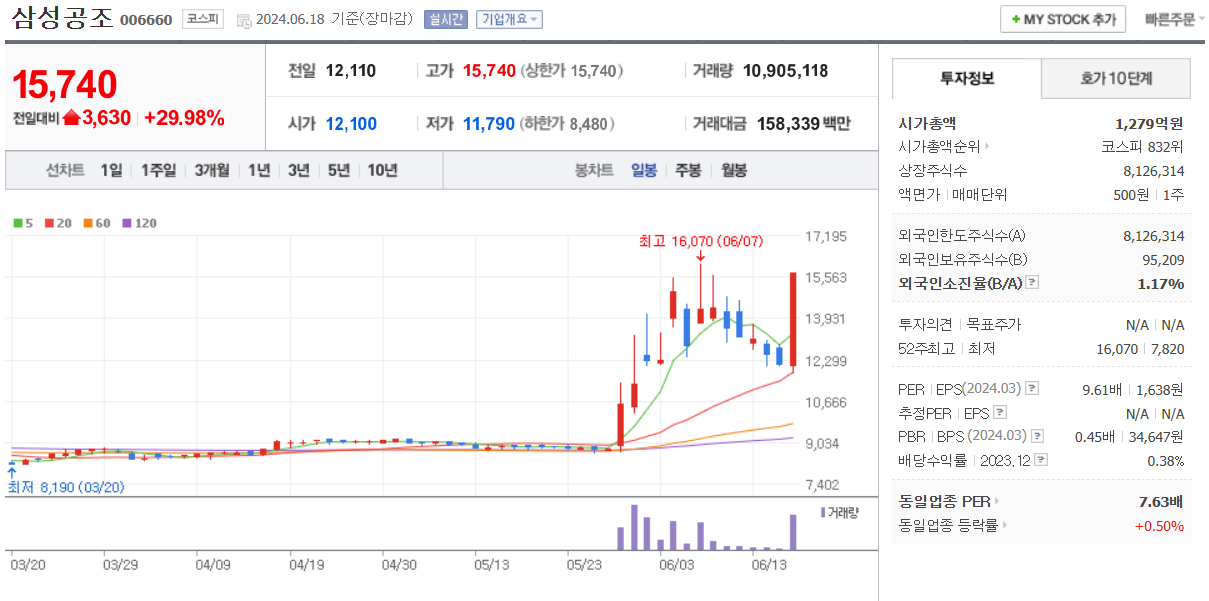
Task: Click the 저가 value 11,790
Action: [489, 124]
